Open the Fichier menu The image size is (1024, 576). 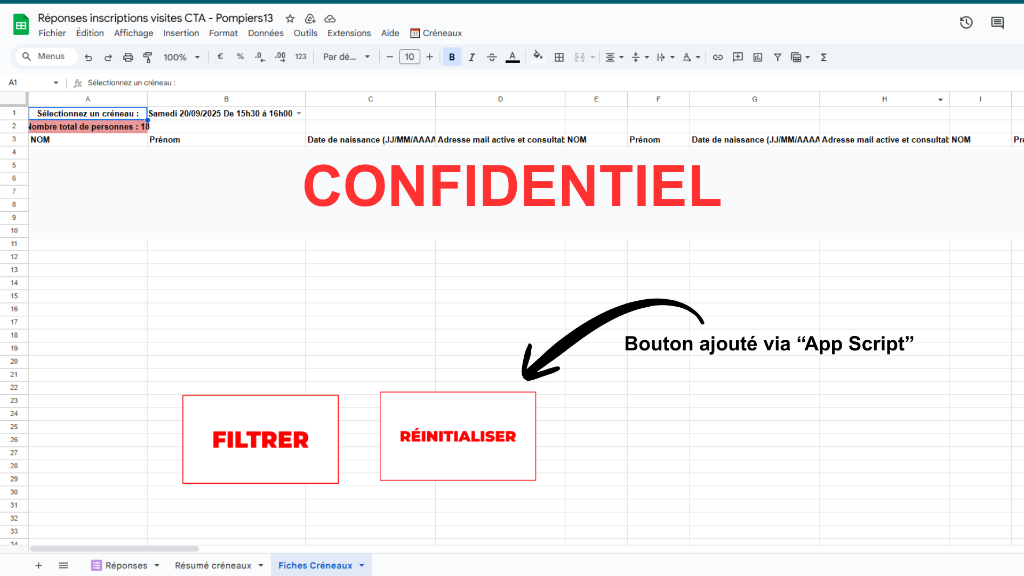tap(52, 33)
